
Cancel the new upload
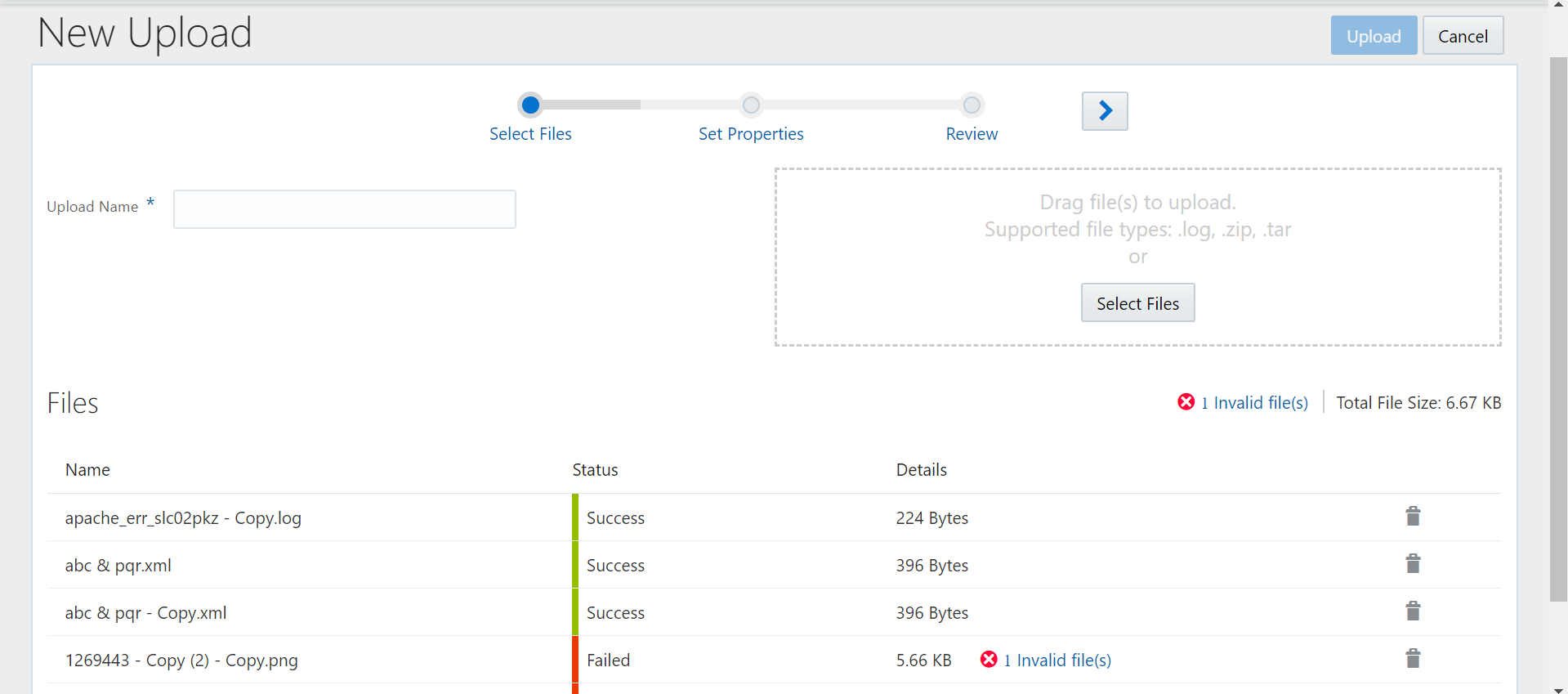[1463, 36]
